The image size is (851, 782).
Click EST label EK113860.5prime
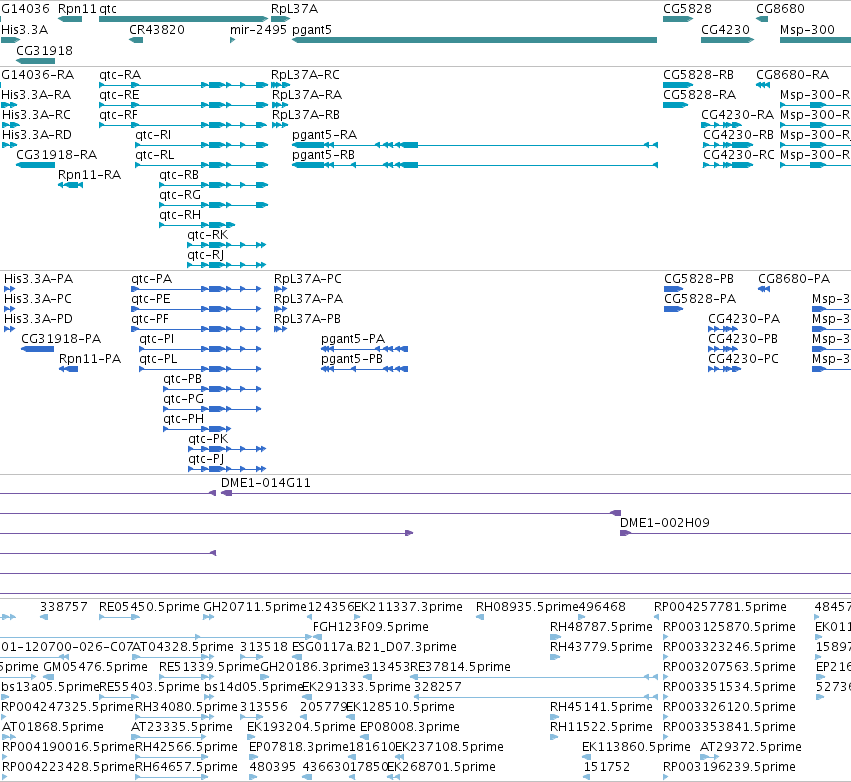point(636,747)
